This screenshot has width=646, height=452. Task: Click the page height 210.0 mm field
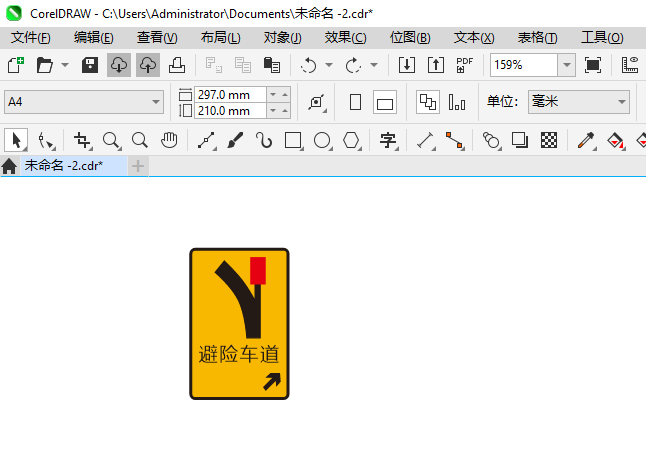click(230, 111)
